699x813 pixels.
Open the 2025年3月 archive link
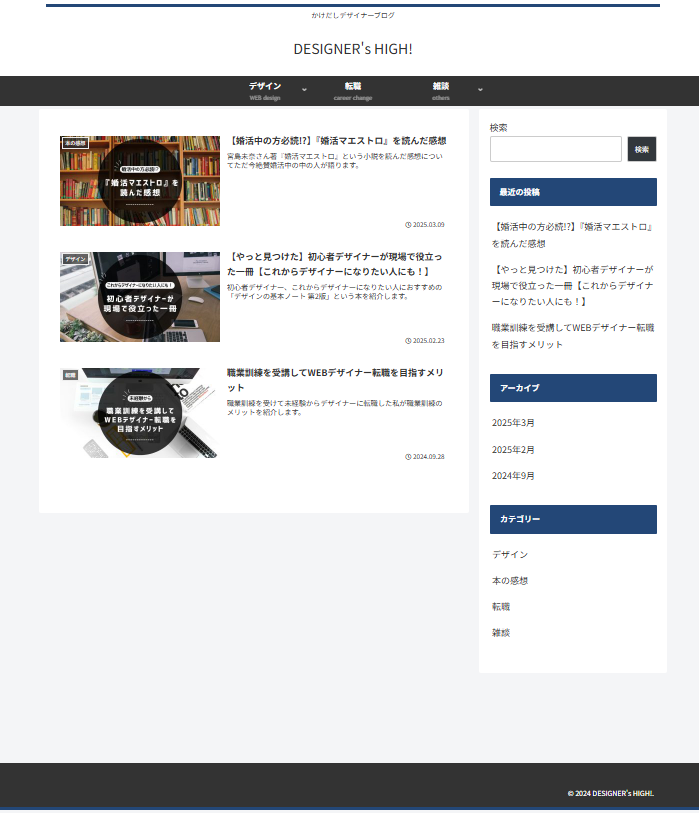tap(512, 423)
